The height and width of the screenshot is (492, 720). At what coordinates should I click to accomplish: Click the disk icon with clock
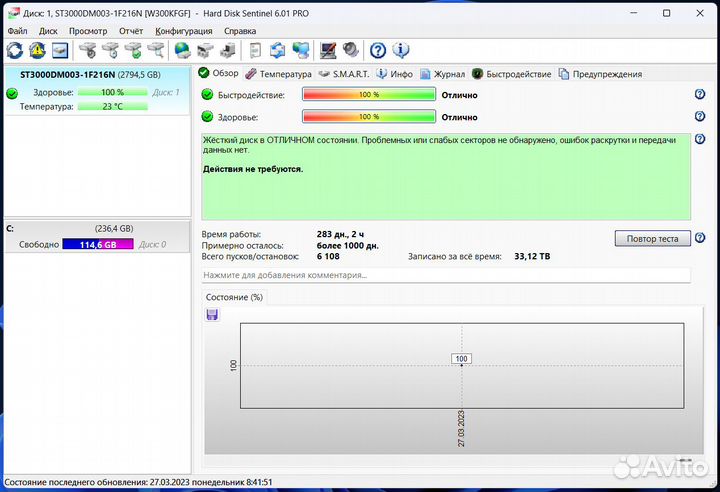pyautogui.click(x=111, y=50)
